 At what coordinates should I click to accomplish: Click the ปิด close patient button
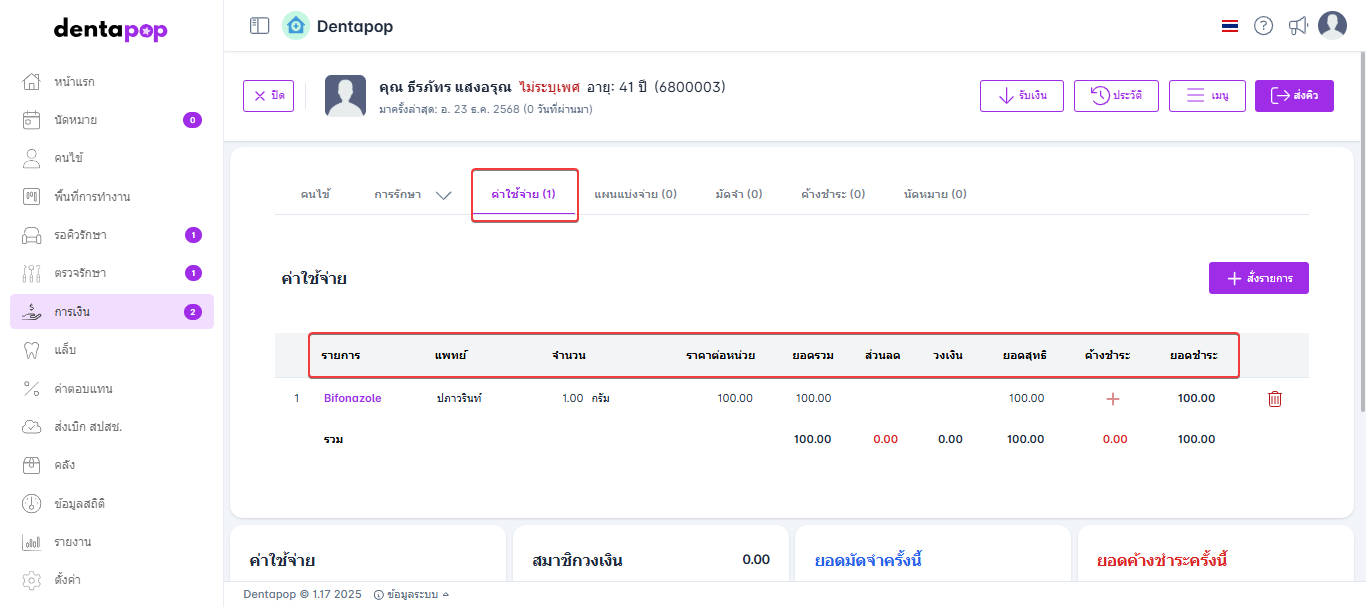coord(268,96)
